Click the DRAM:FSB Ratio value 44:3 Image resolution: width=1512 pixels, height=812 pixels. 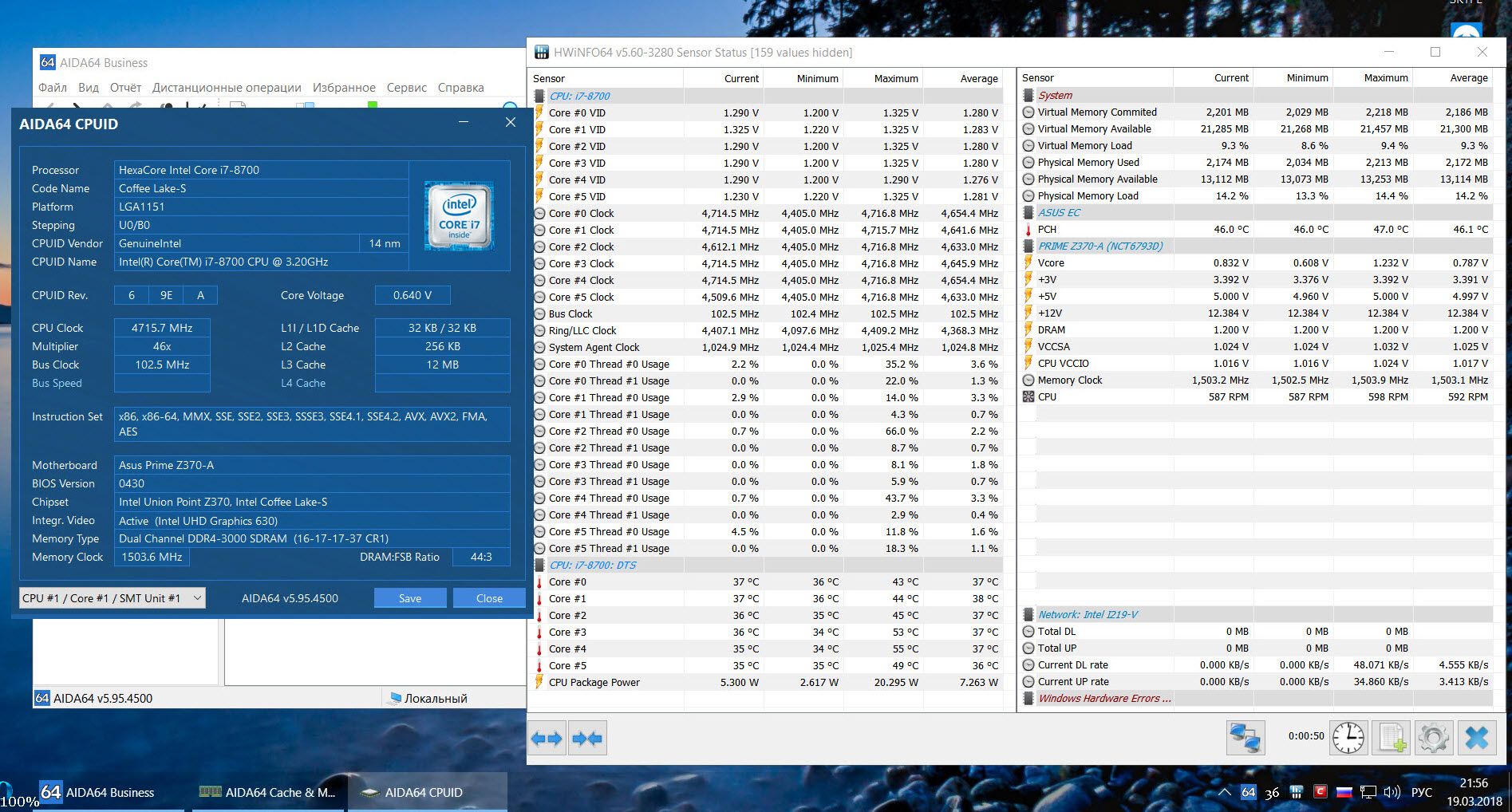pos(481,557)
